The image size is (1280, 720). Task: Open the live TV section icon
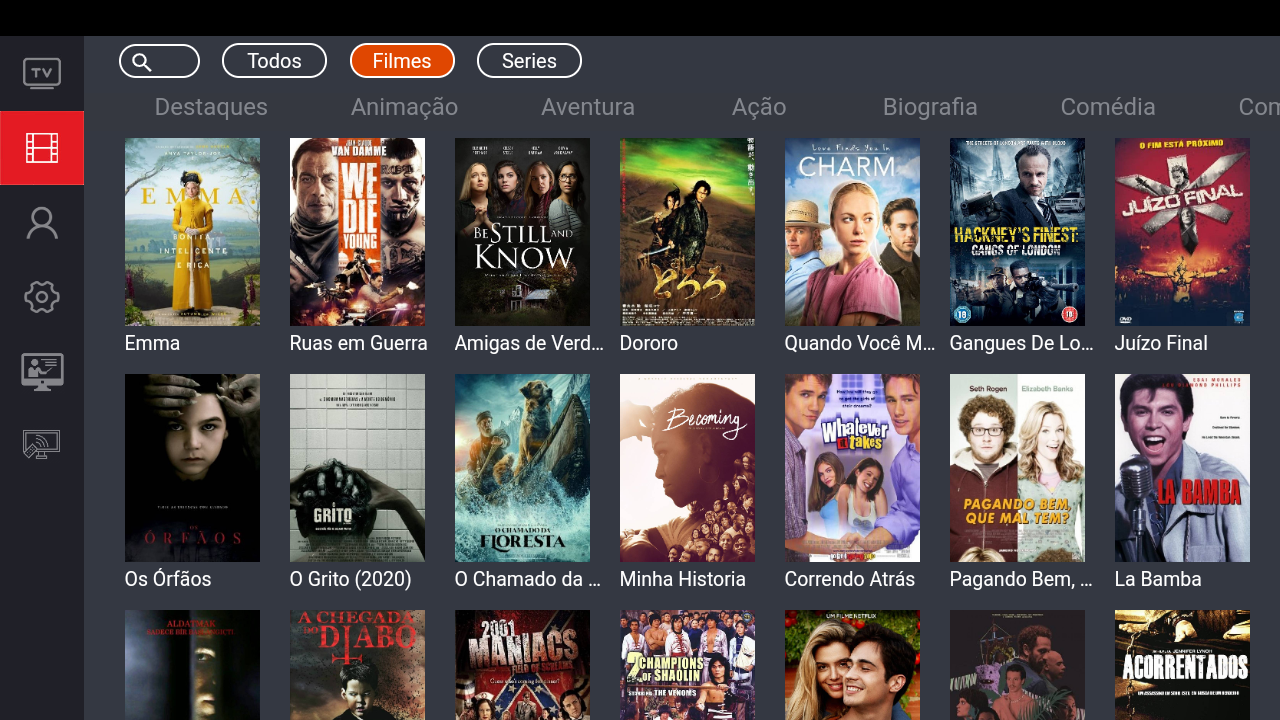pyautogui.click(x=42, y=74)
